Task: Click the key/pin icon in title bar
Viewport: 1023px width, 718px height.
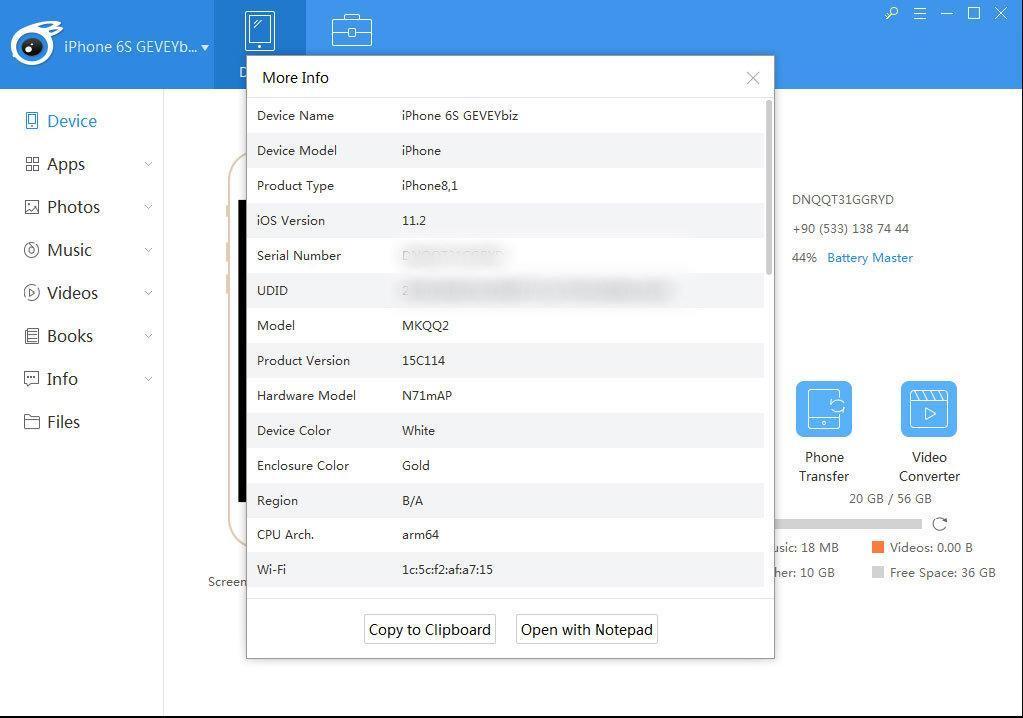Action: point(891,13)
